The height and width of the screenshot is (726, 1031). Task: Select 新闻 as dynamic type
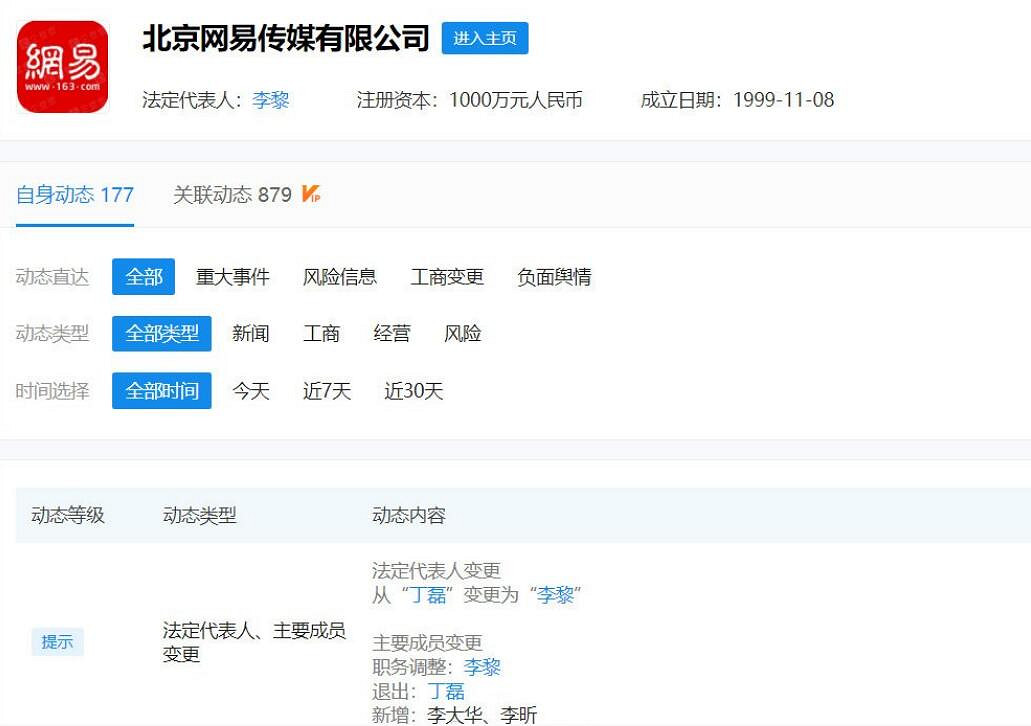(250, 334)
